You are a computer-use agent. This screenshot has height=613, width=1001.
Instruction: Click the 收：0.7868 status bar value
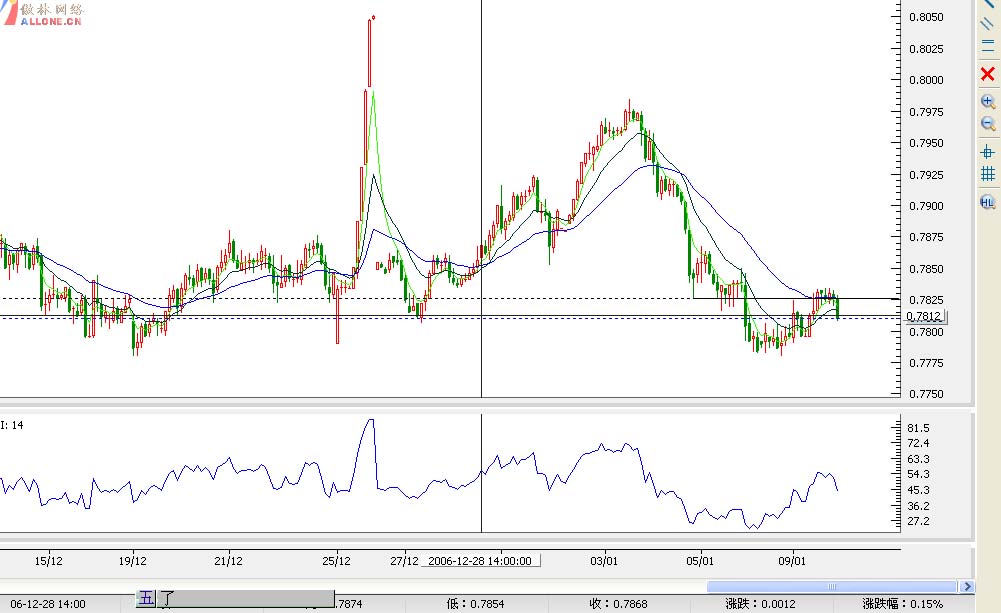(618, 604)
